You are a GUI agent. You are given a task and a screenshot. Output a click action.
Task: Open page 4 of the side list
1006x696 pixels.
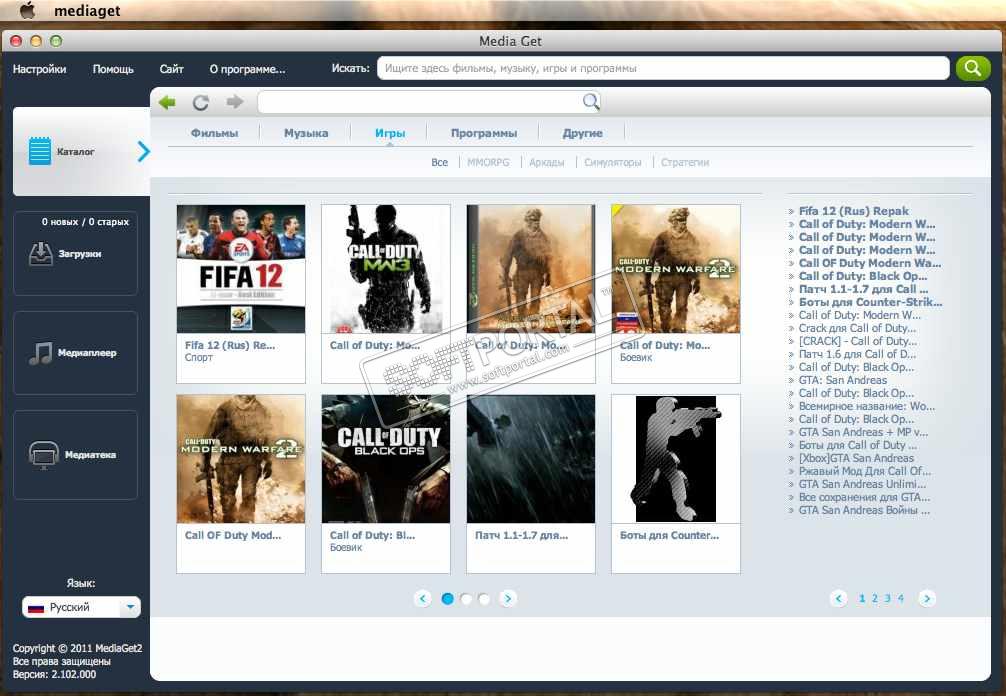(x=900, y=598)
